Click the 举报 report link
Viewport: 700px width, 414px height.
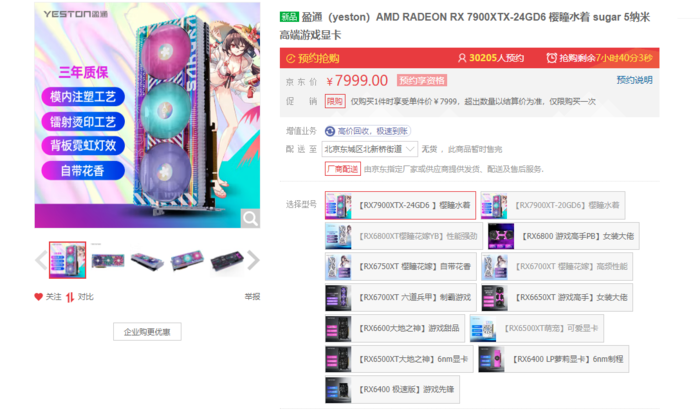coord(252,297)
